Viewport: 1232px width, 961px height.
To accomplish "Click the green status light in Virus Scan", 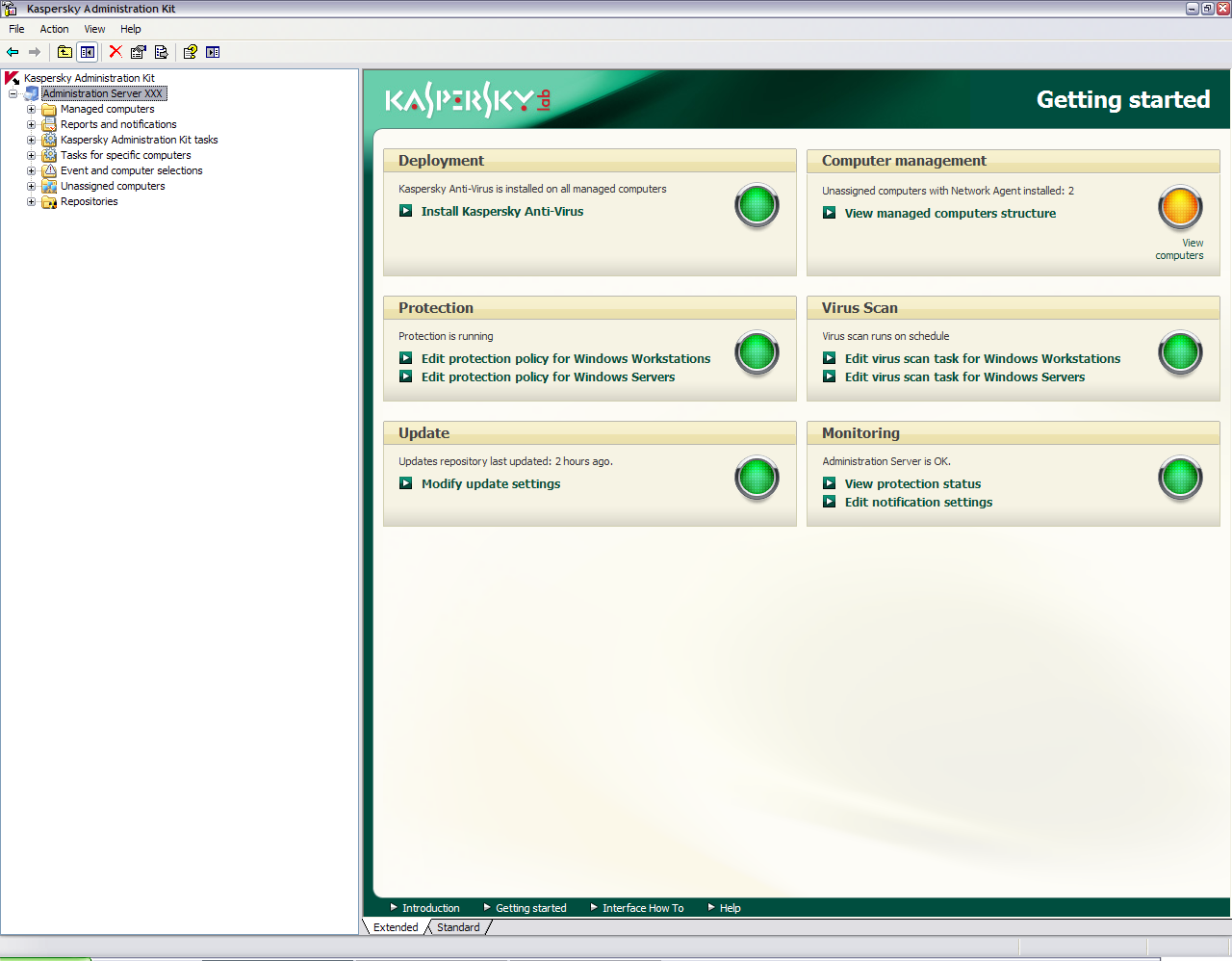I will [x=1181, y=352].
